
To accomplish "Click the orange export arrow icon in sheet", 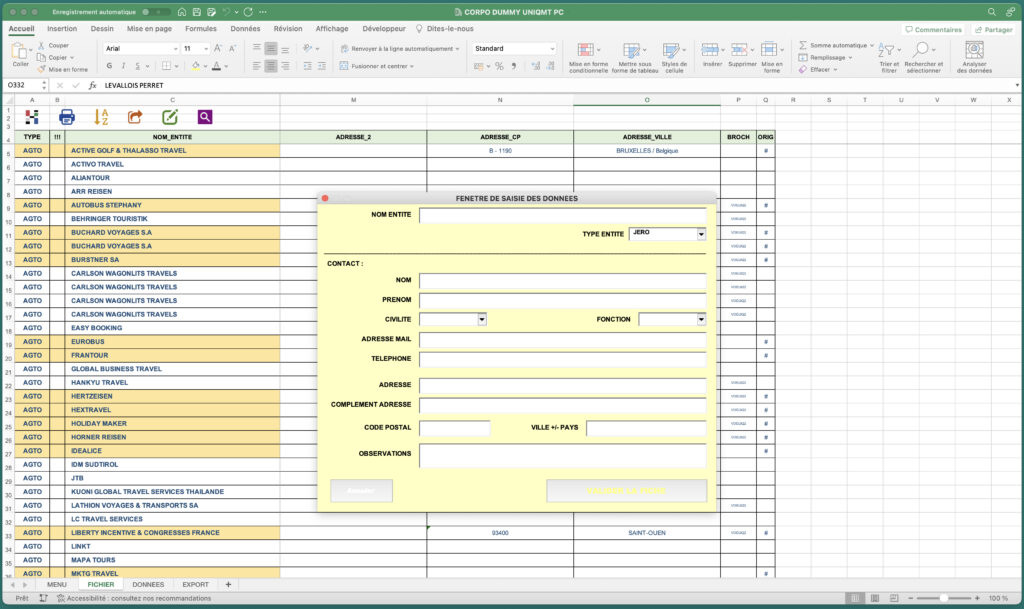I will 135,117.
